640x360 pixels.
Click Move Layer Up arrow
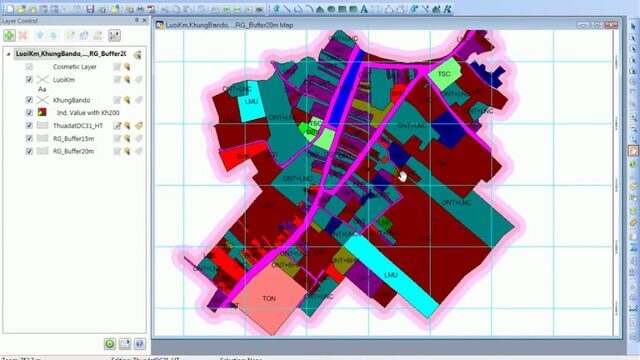[40, 36]
